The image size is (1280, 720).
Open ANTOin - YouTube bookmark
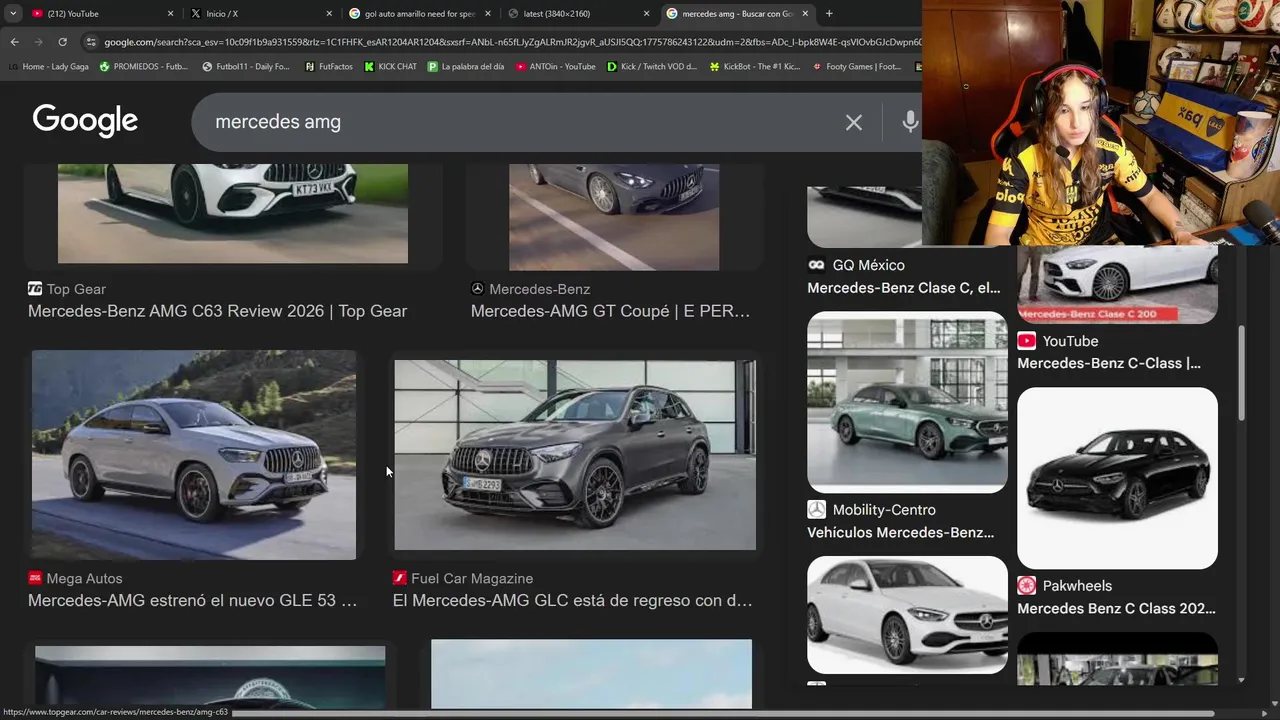(x=556, y=67)
